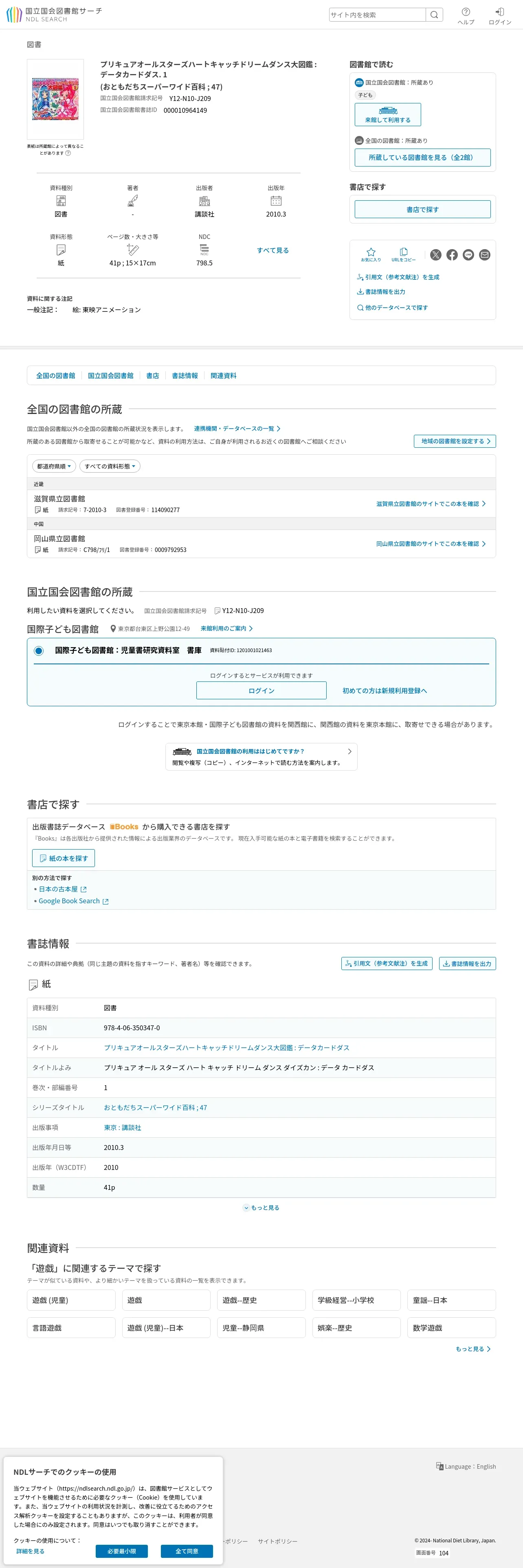Viewport: 523px width, 1568px height.
Task: Select theme 言語遊戯
Action: pos(71,1327)
